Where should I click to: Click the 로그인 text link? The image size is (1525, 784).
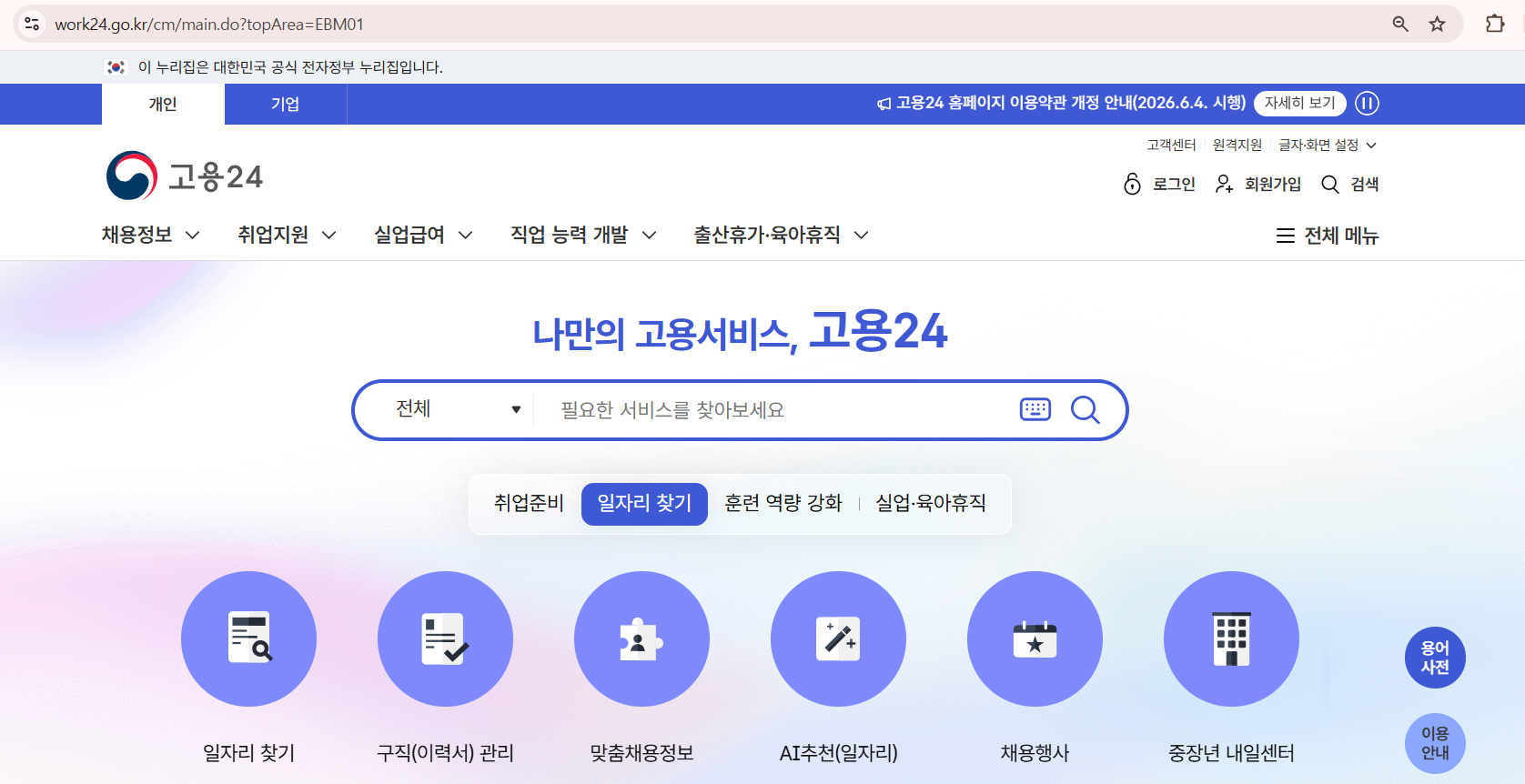1174,184
